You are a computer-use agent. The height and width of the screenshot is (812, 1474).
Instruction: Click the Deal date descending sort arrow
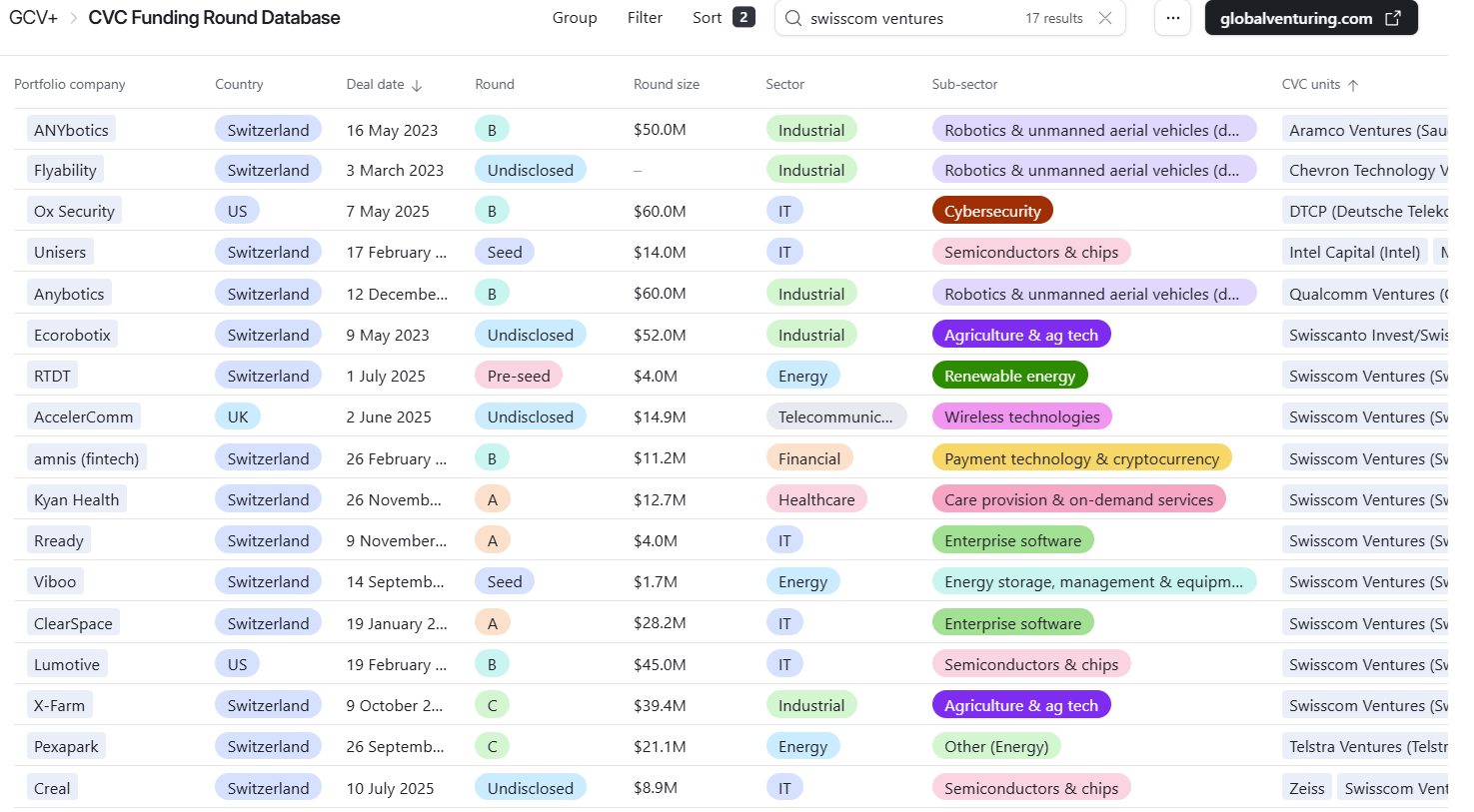[x=417, y=86]
